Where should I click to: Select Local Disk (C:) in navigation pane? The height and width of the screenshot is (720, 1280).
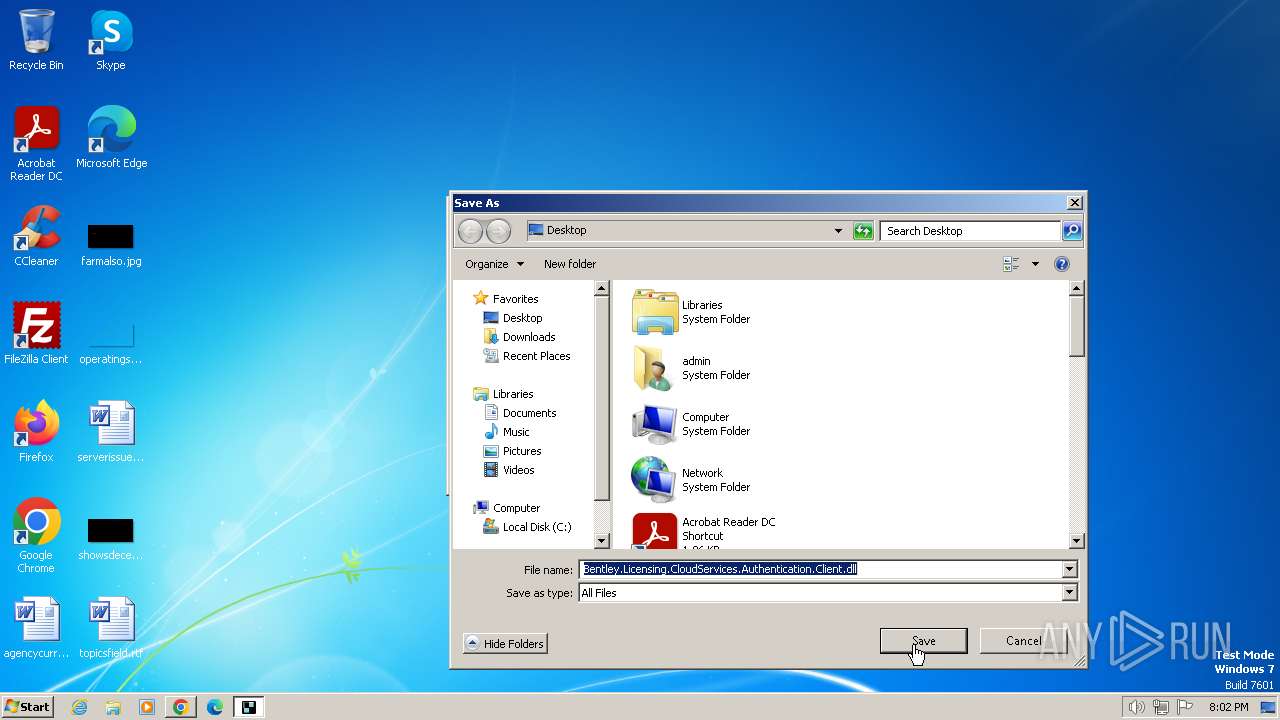527,527
